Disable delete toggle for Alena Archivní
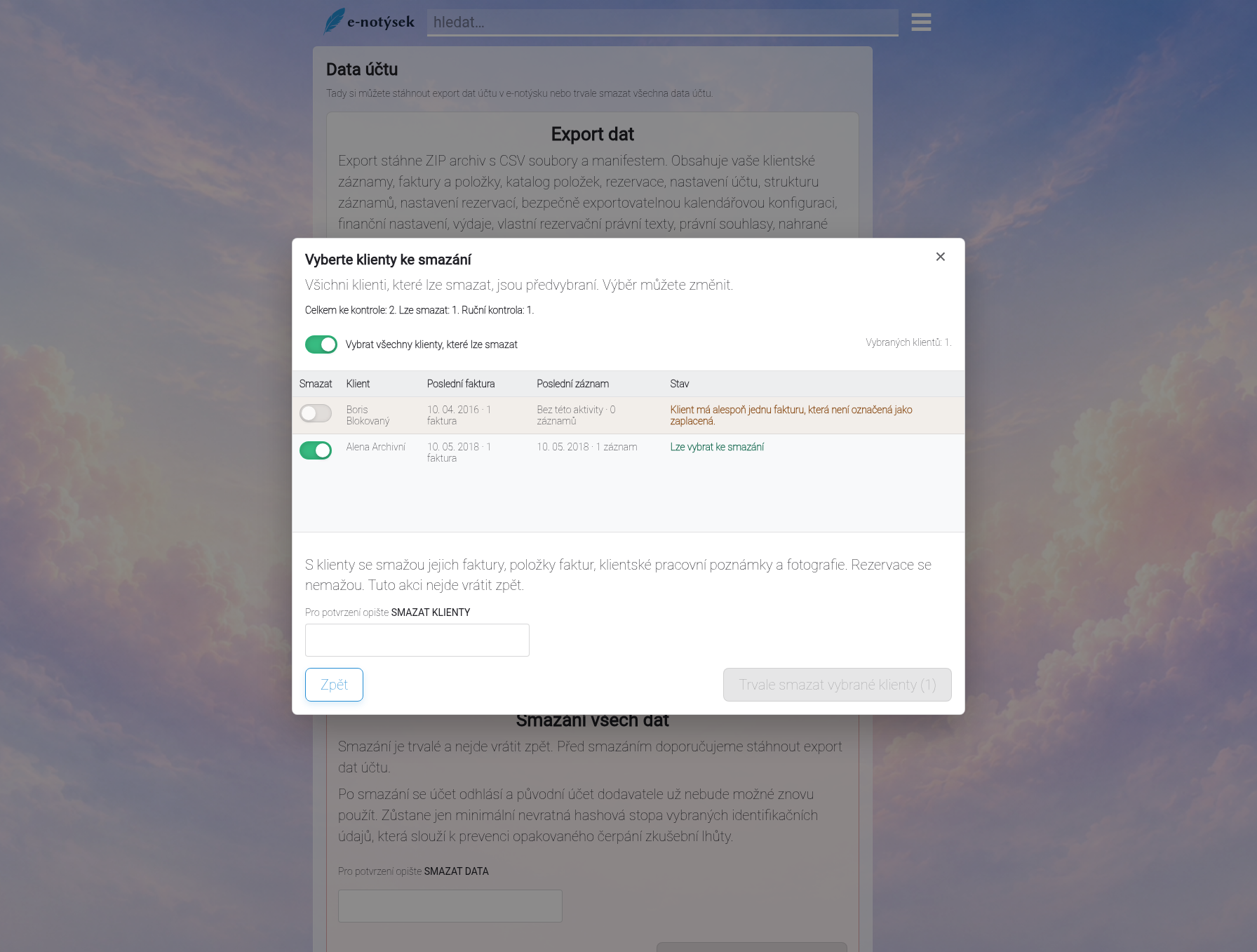This screenshot has height=952, width=1257. (316, 450)
